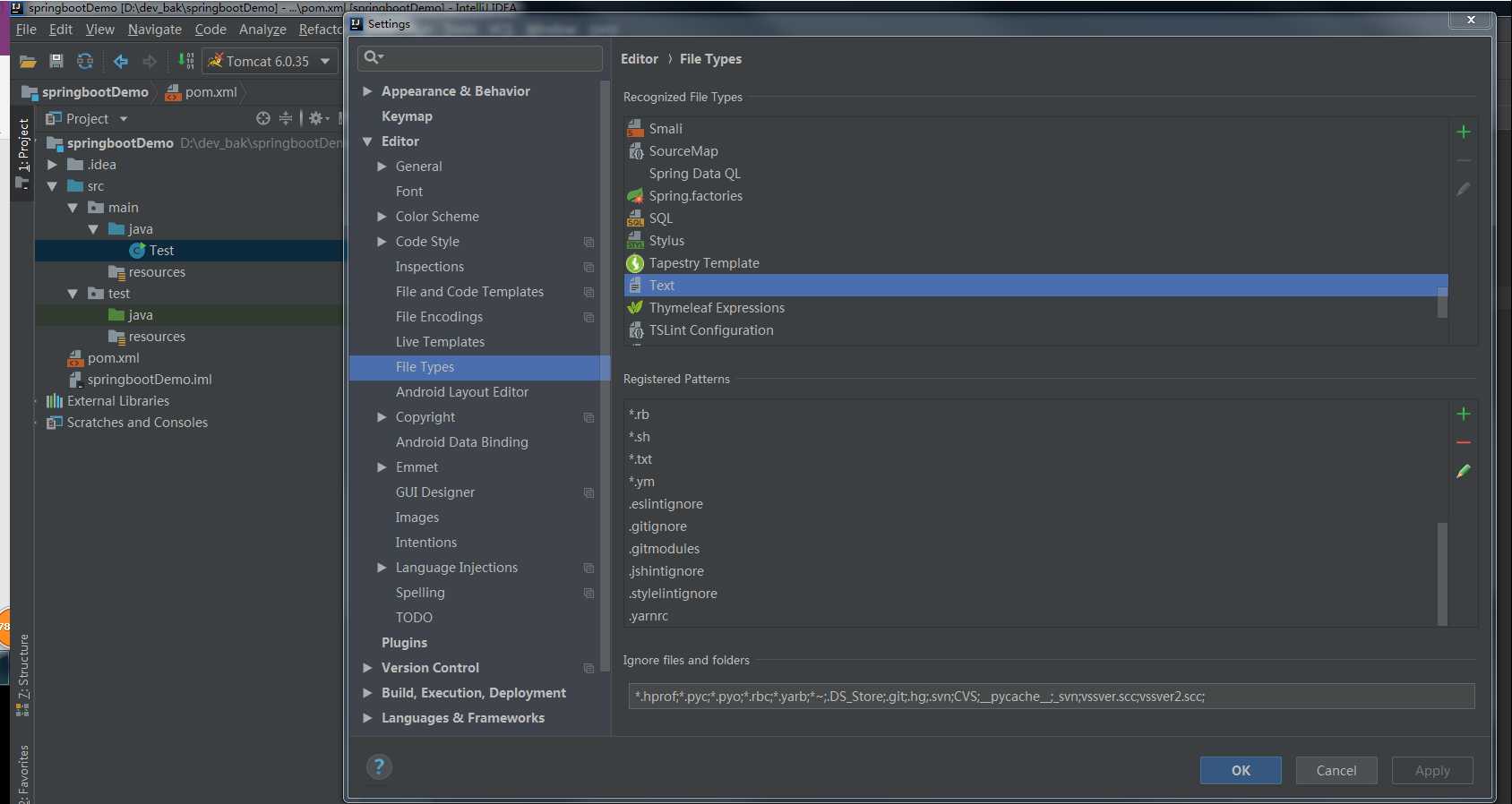Add a new recognized file type
This screenshot has height=804, width=1512.
(1464, 132)
